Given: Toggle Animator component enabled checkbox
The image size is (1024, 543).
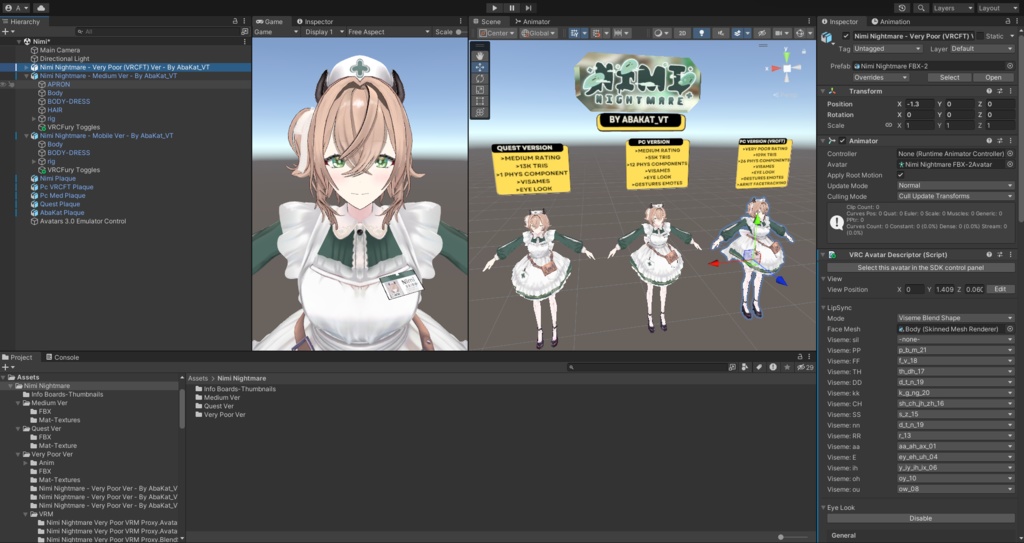Looking at the screenshot, I should click(842, 140).
